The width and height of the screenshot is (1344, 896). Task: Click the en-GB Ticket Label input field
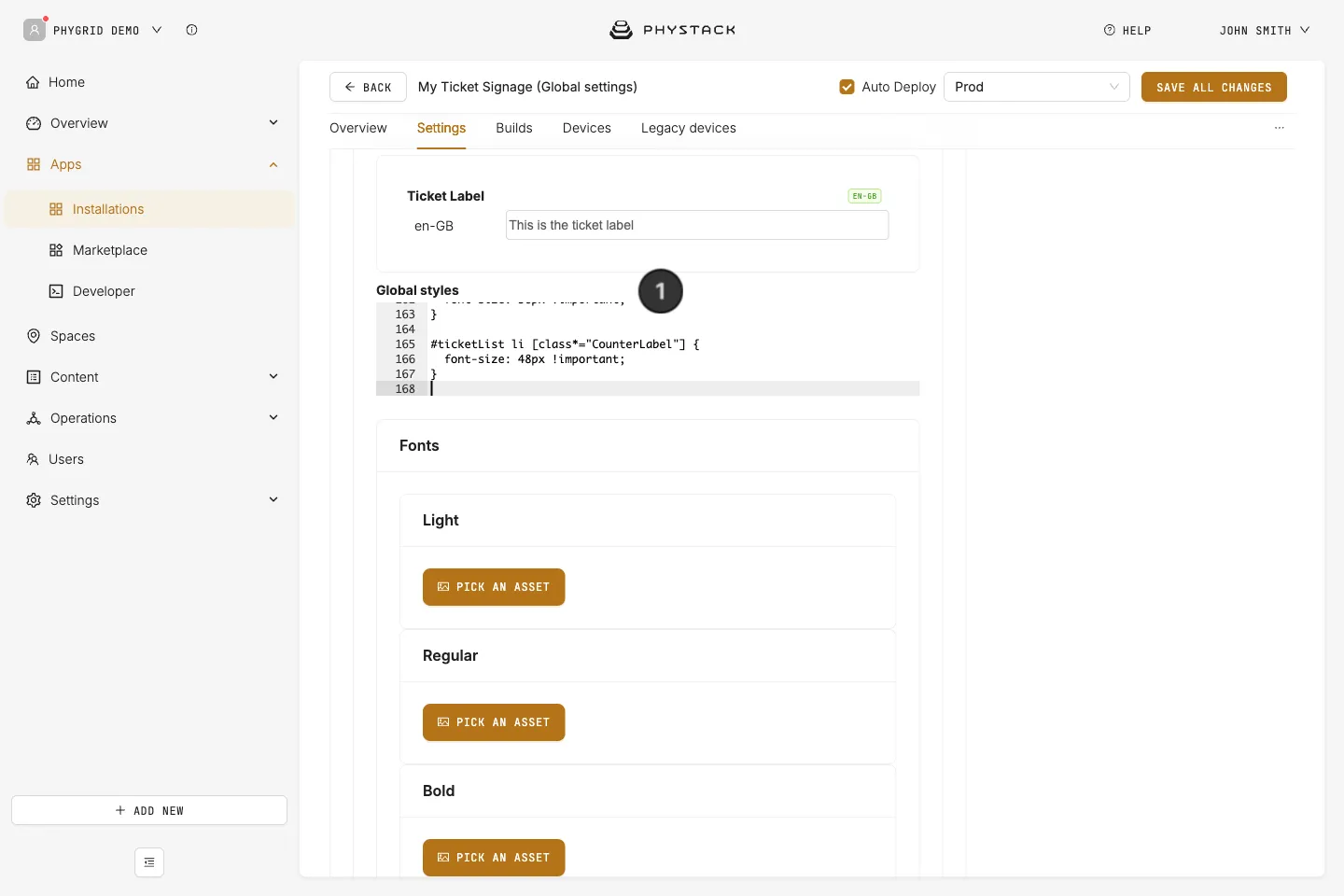(697, 225)
